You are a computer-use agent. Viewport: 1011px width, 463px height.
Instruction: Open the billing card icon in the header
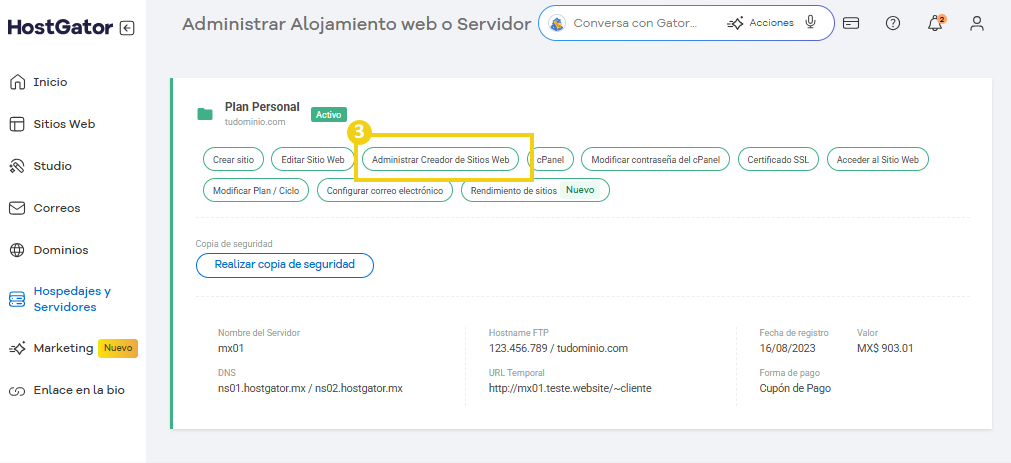click(851, 23)
